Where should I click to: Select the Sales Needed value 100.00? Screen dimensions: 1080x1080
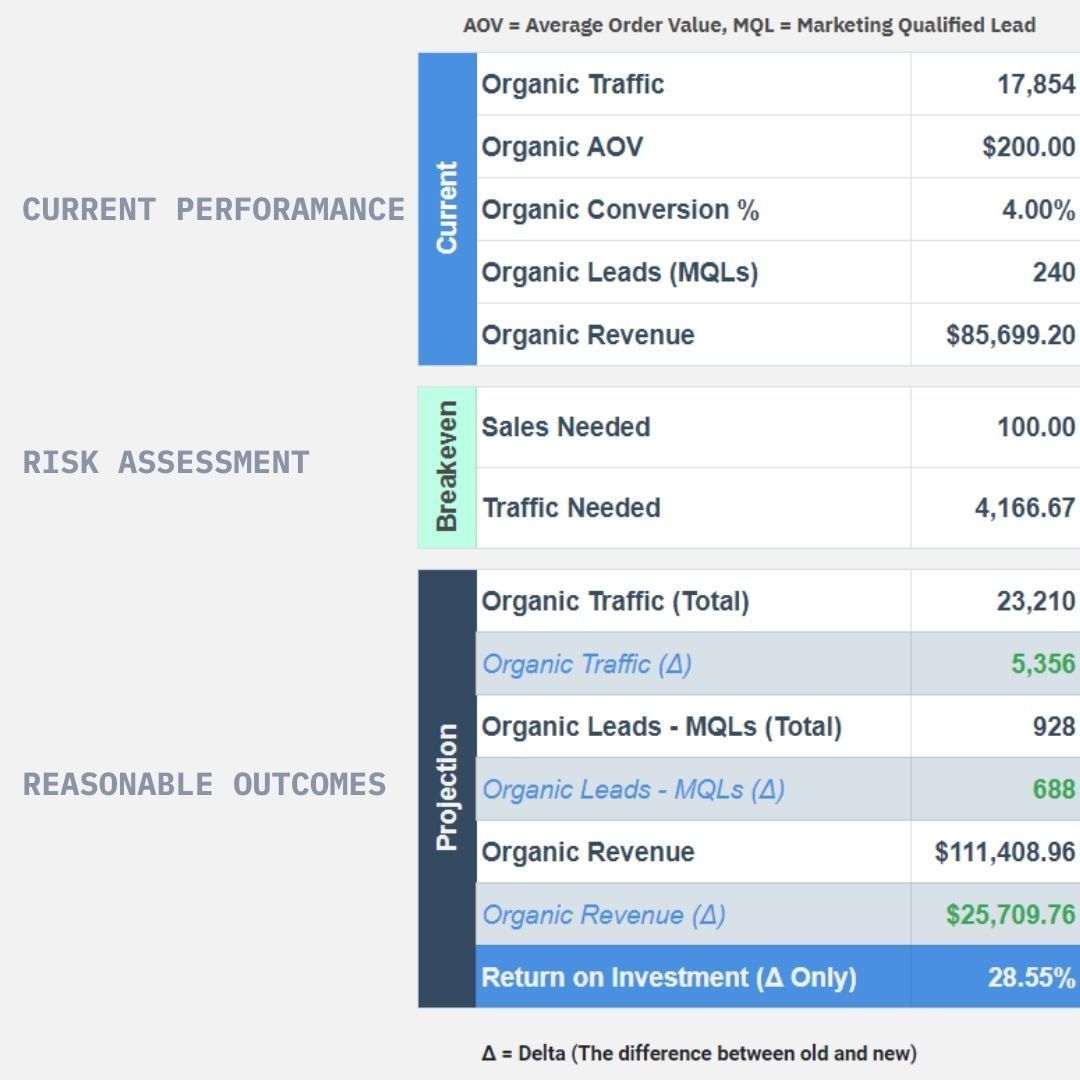pos(1035,427)
